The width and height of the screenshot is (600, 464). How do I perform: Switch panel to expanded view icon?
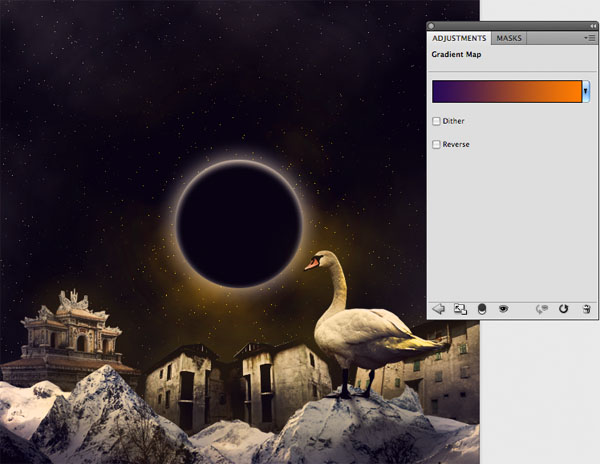[x=460, y=309]
